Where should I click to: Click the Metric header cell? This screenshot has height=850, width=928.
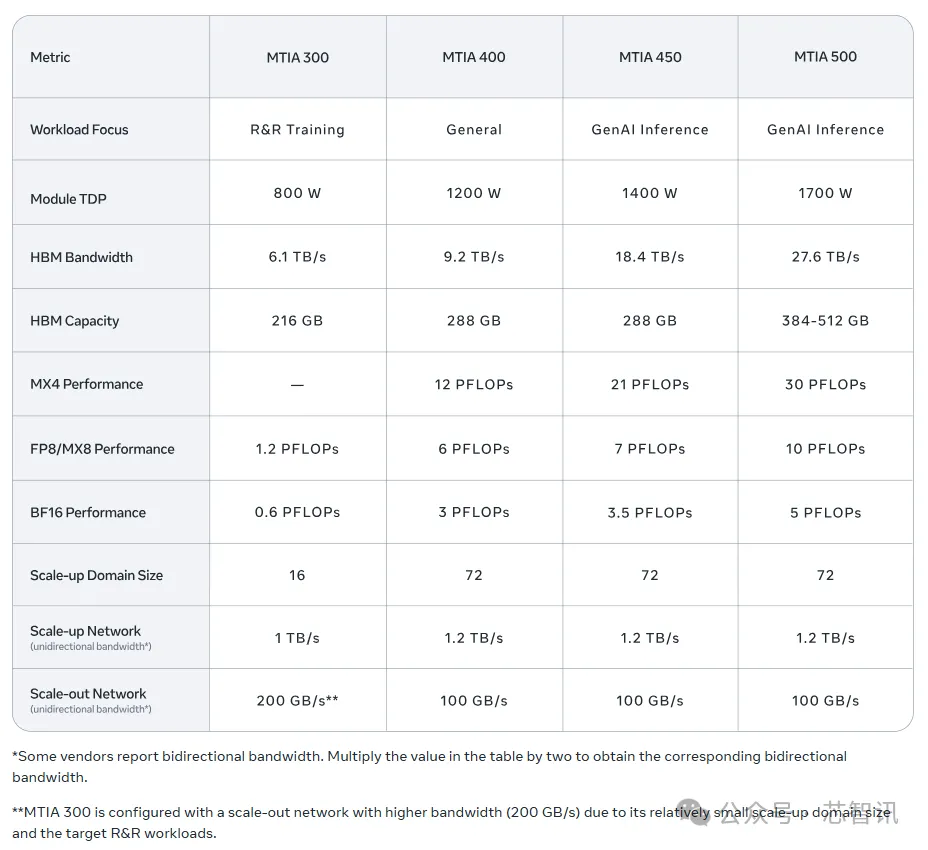click(x=50, y=57)
